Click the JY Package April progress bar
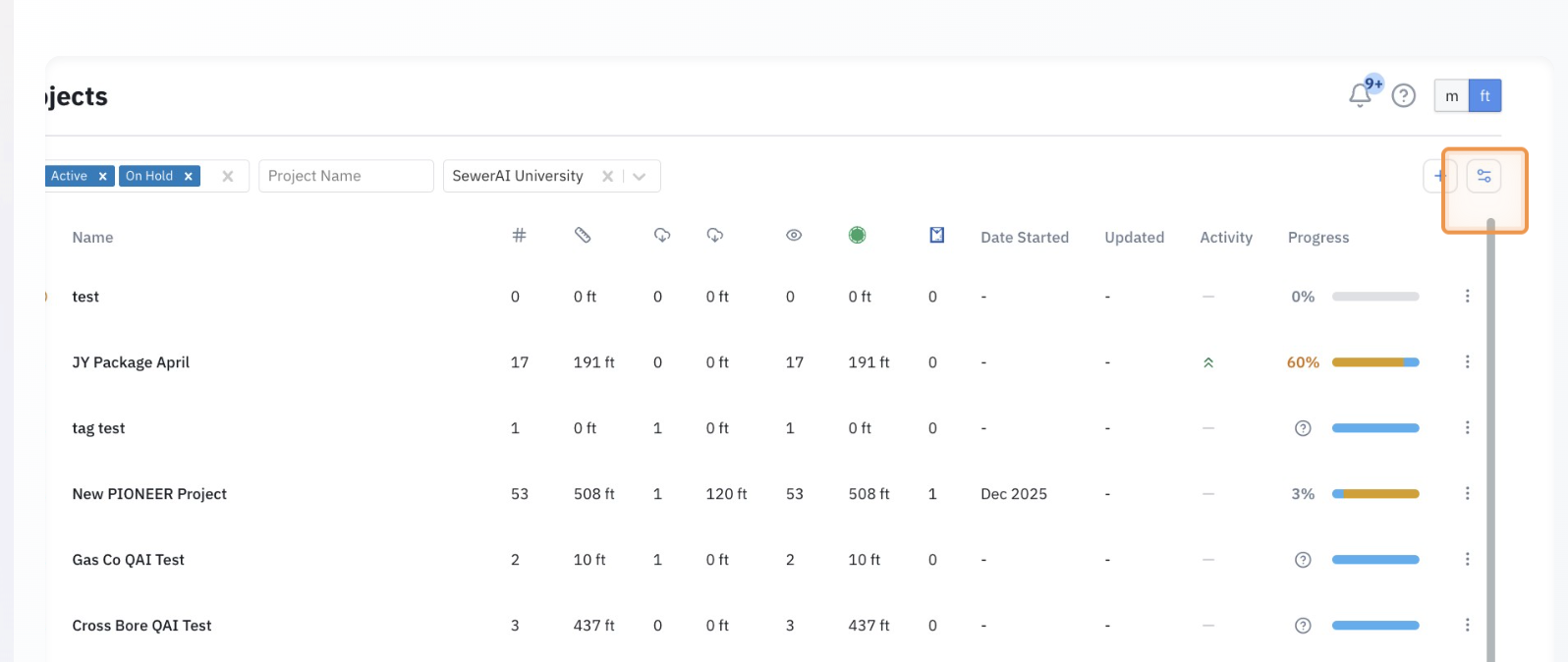Image resolution: width=1568 pixels, height=662 pixels. tap(1374, 362)
